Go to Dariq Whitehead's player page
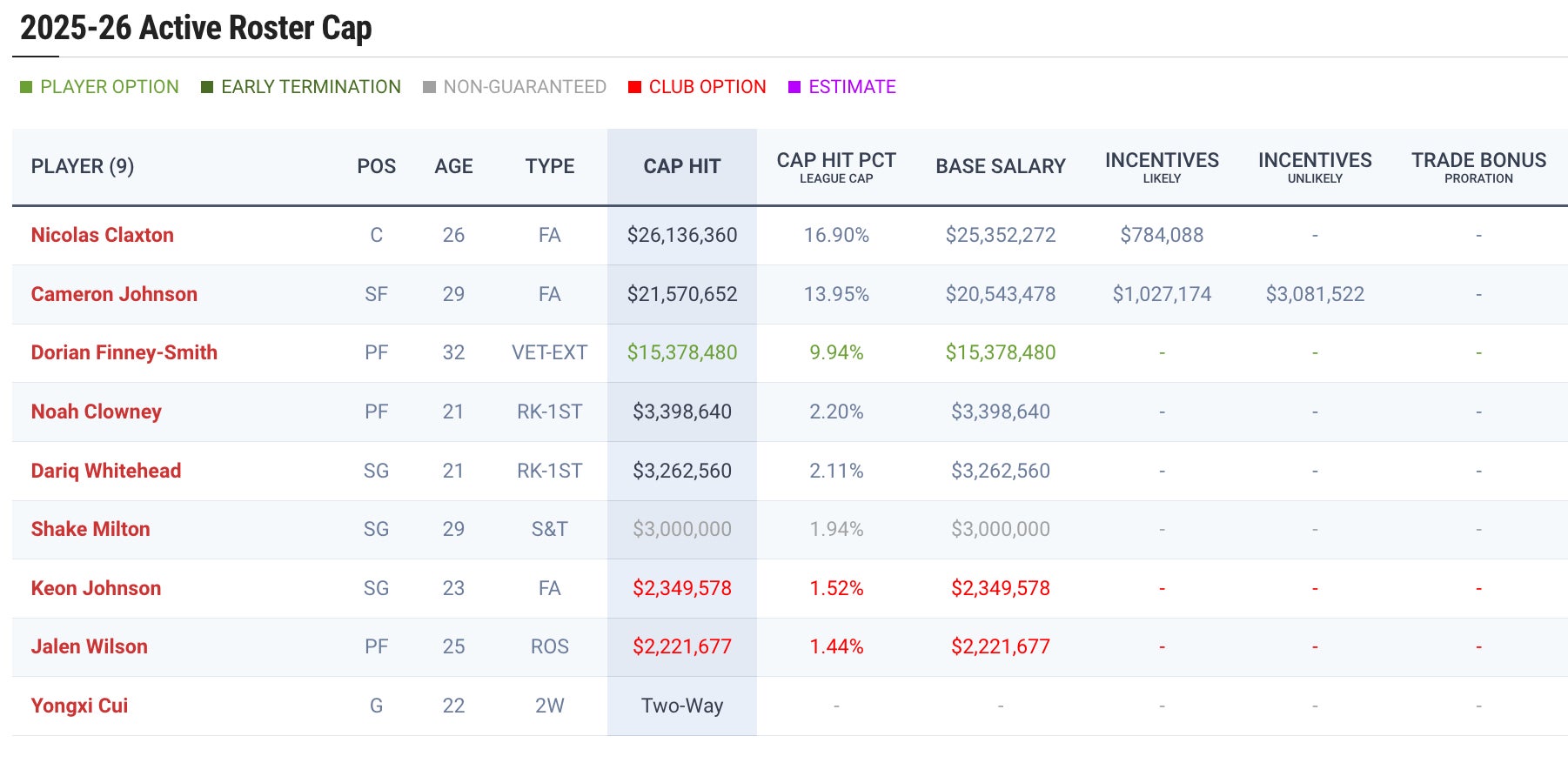The height and width of the screenshot is (783, 1568). pyautogui.click(x=105, y=471)
